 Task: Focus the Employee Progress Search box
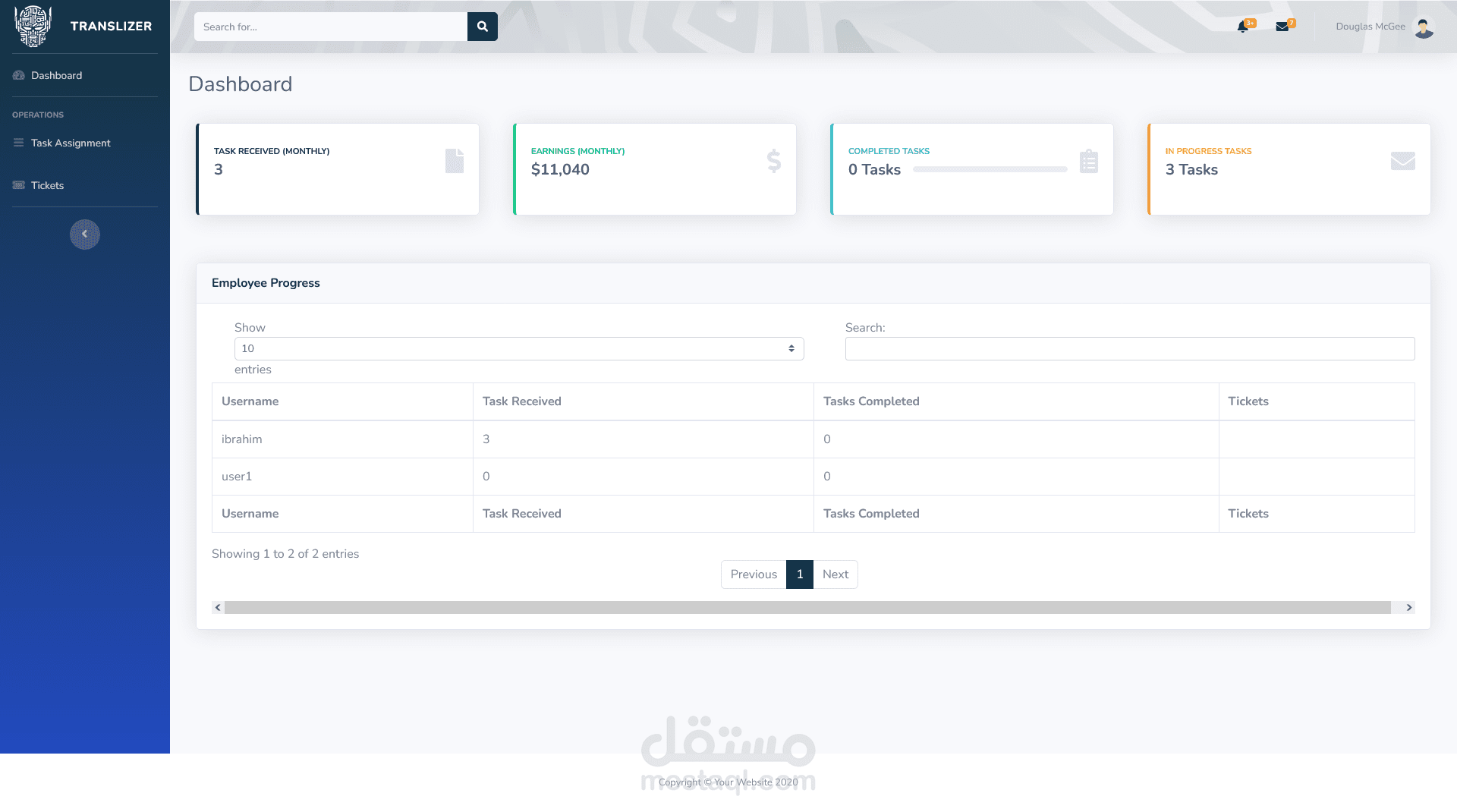[1130, 348]
